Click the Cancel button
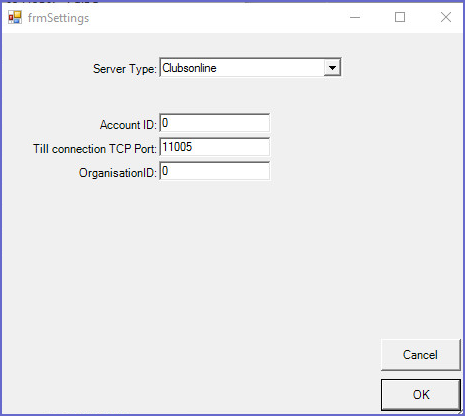This screenshot has height=416, width=465. [420, 355]
